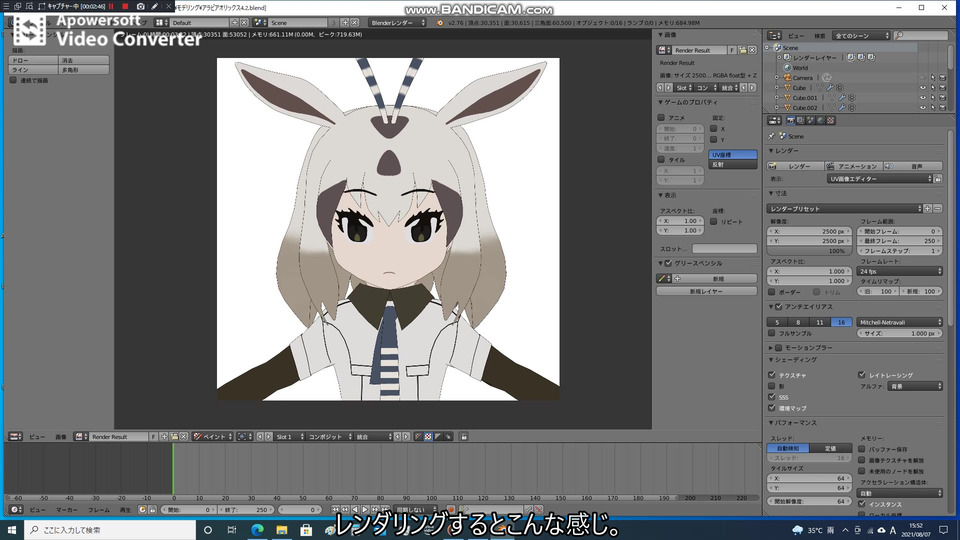
Task: Click the Camera object icon in outliner
Action: pyautogui.click(x=787, y=78)
